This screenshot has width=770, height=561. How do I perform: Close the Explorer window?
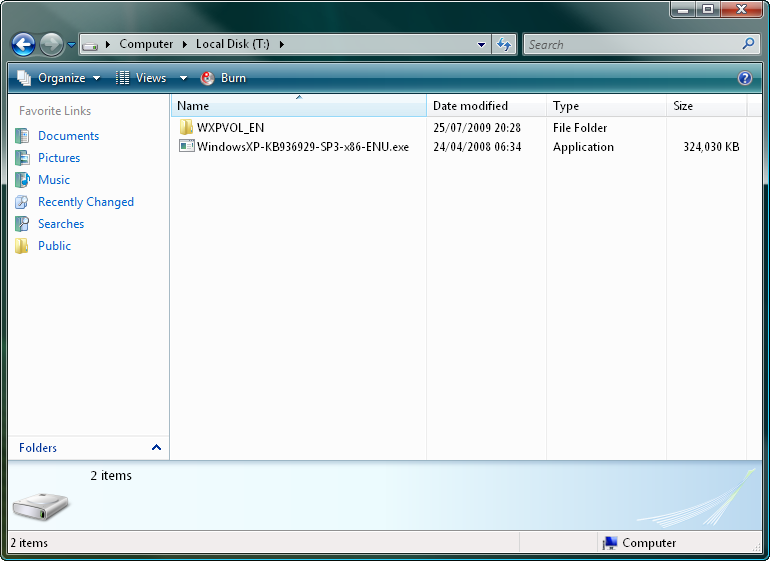click(741, 9)
